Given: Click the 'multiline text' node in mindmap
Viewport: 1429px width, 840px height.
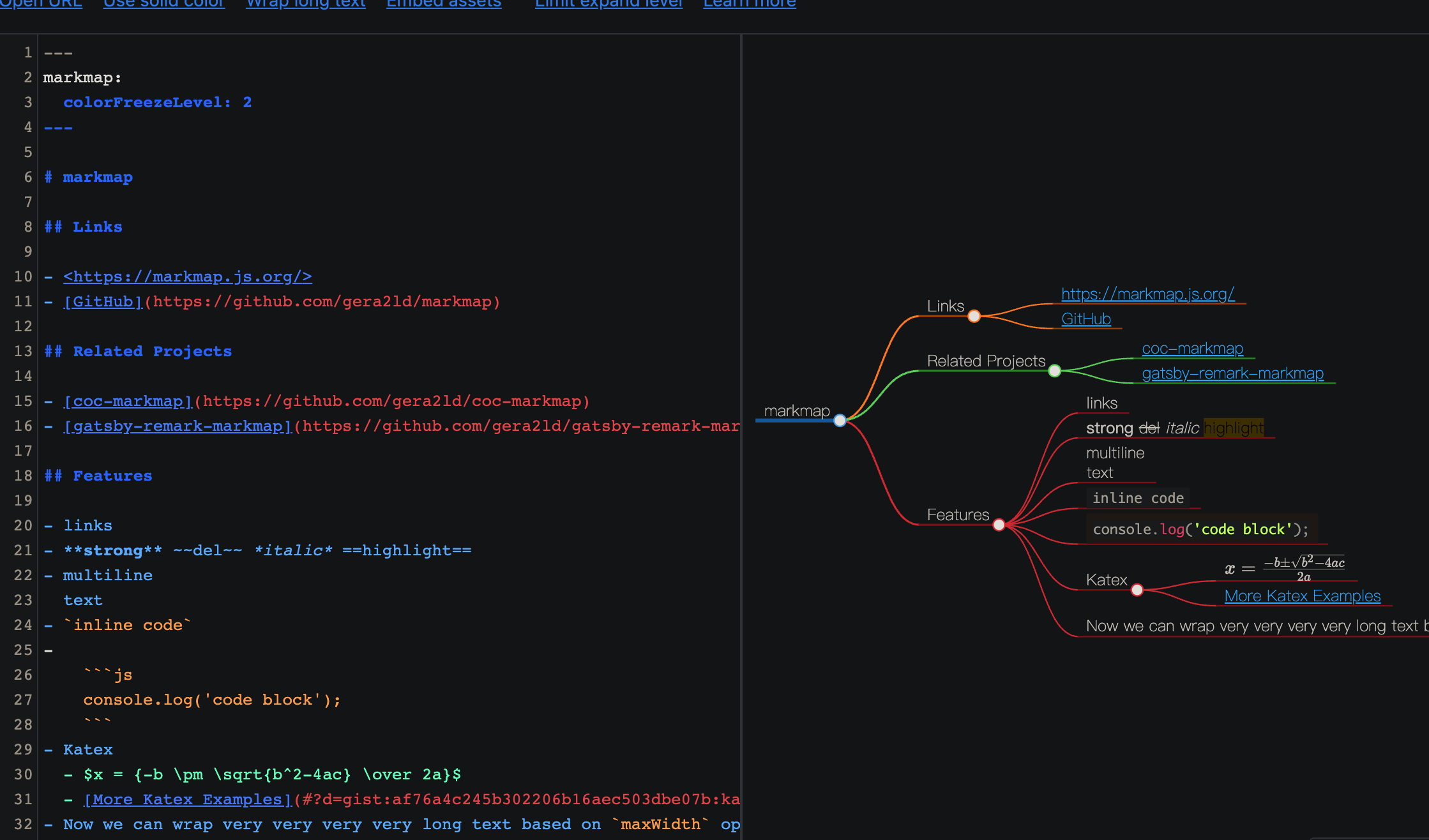Looking at the screenshot, I should tap(1115, 463).
